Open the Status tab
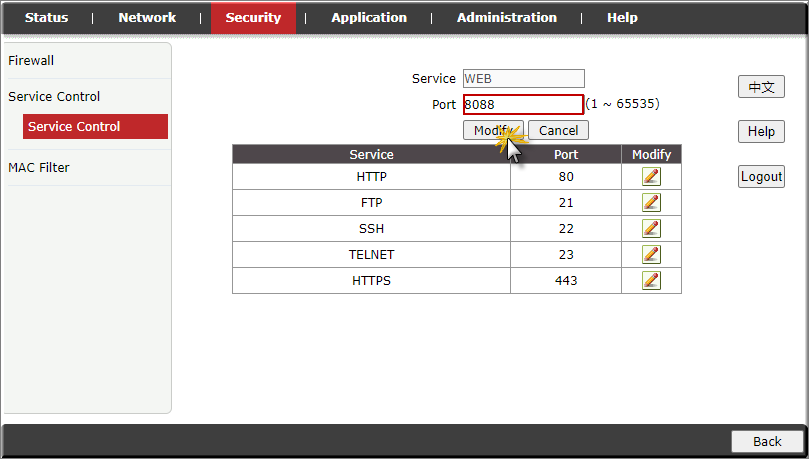This screenshot has width=809, height=459. click(x=46, y=17)
